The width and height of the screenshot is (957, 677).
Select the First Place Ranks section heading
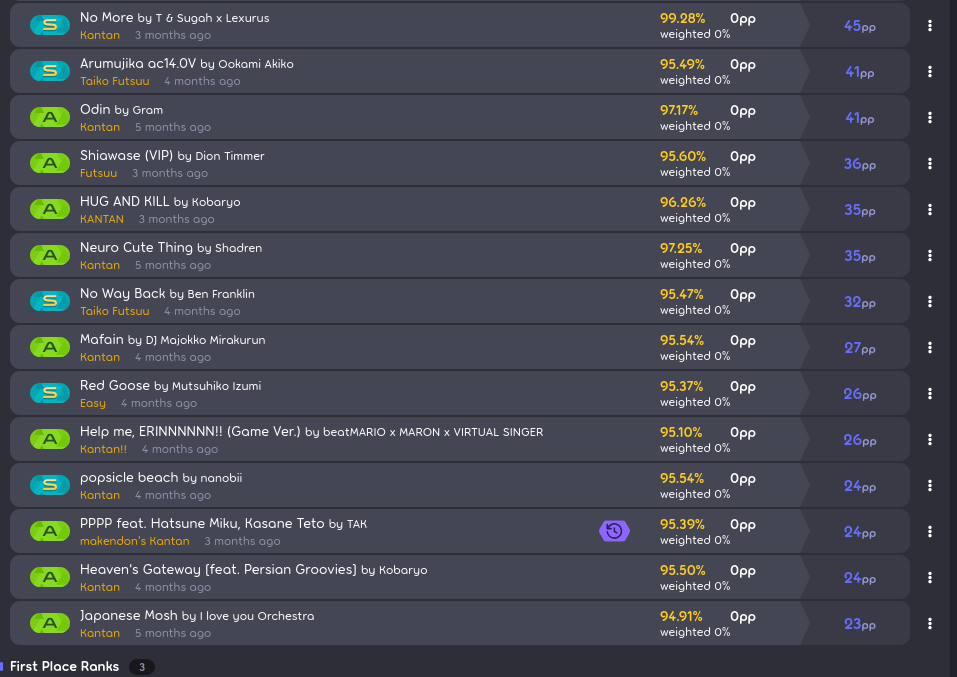pos(64,666)
